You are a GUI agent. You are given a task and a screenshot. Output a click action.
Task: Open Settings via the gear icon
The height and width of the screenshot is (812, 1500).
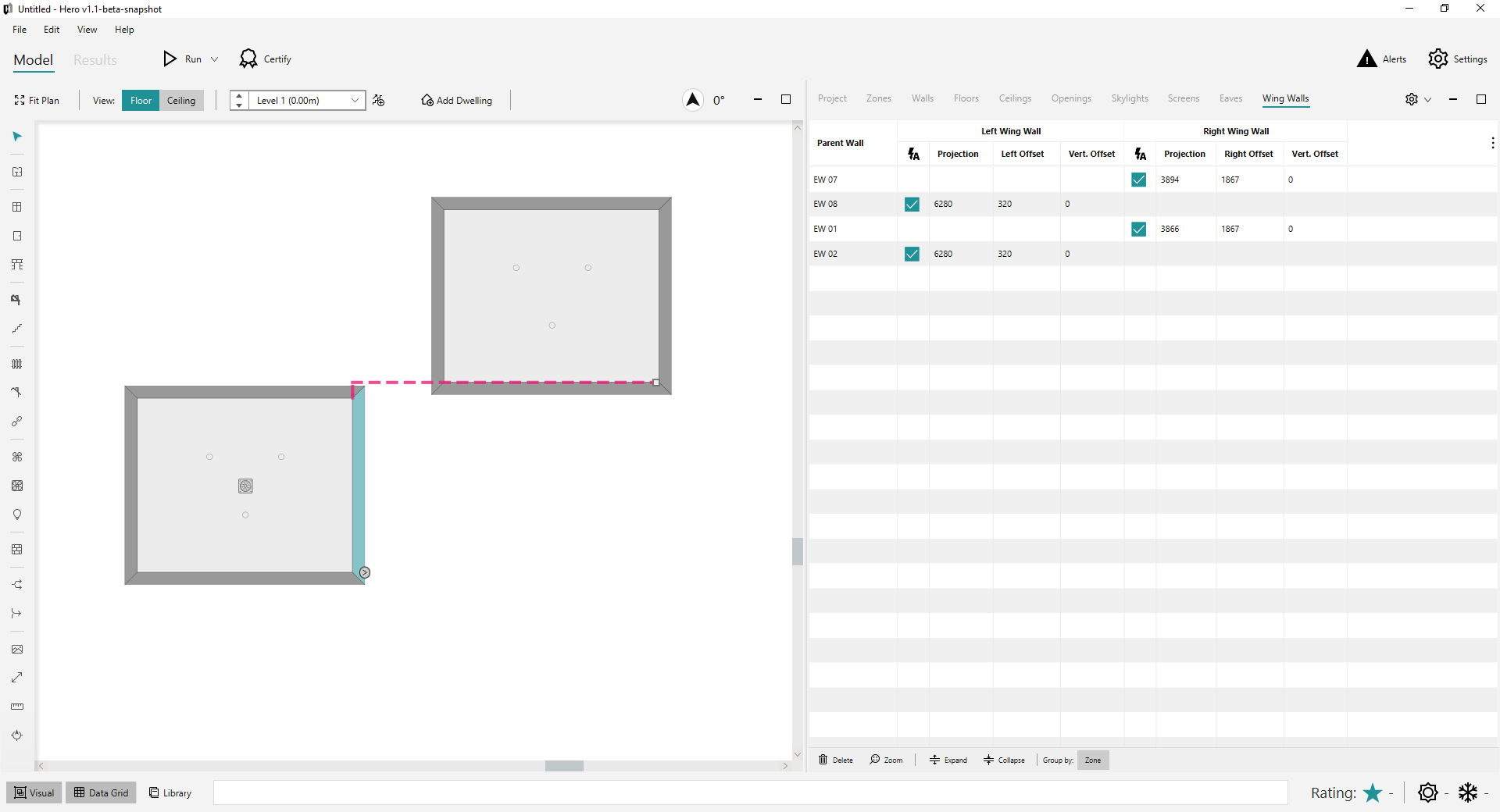pyautogui.click(x=1437, y=59)
